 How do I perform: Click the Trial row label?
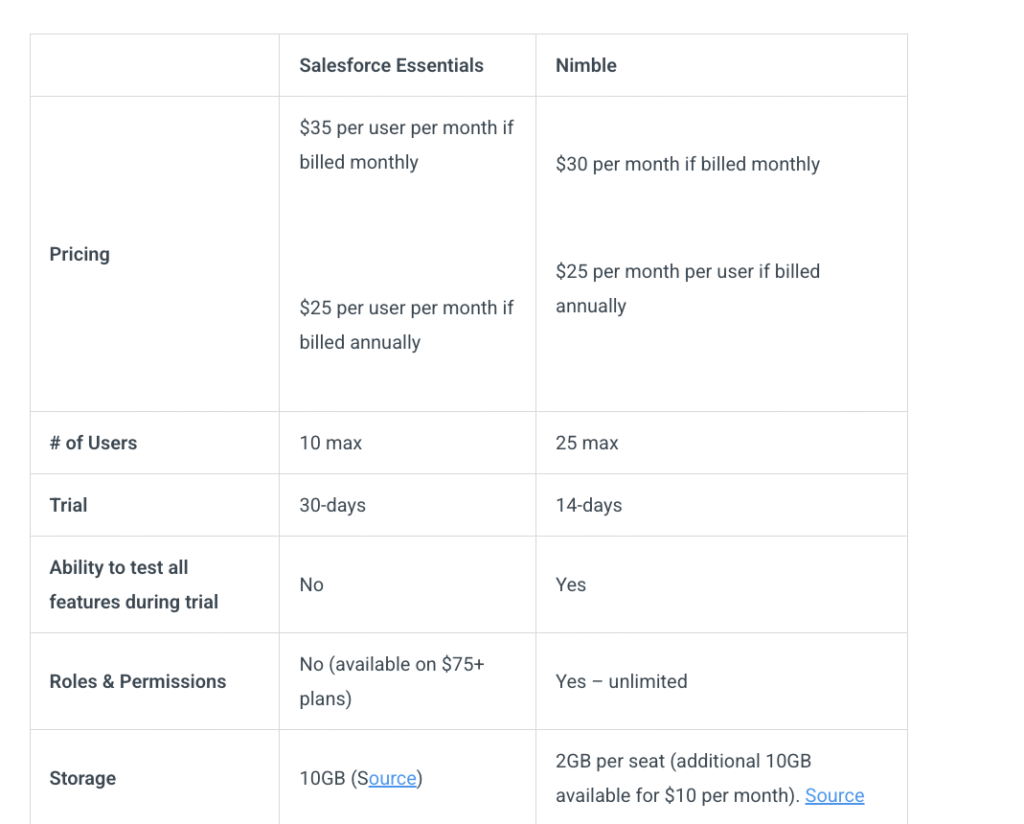68,505
